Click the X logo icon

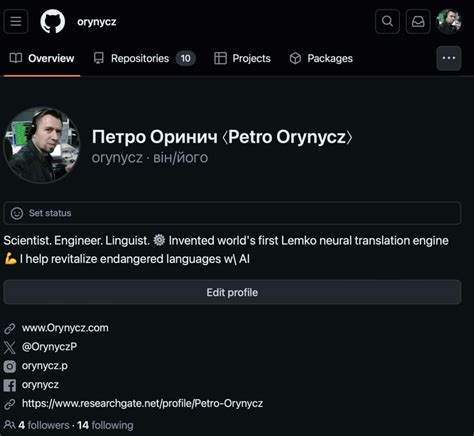(x=10, y=347)
